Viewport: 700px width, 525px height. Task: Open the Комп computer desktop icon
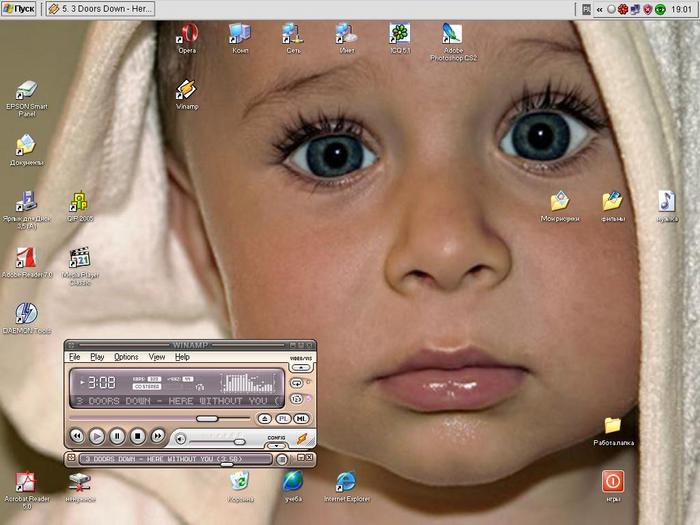(240, 38)
